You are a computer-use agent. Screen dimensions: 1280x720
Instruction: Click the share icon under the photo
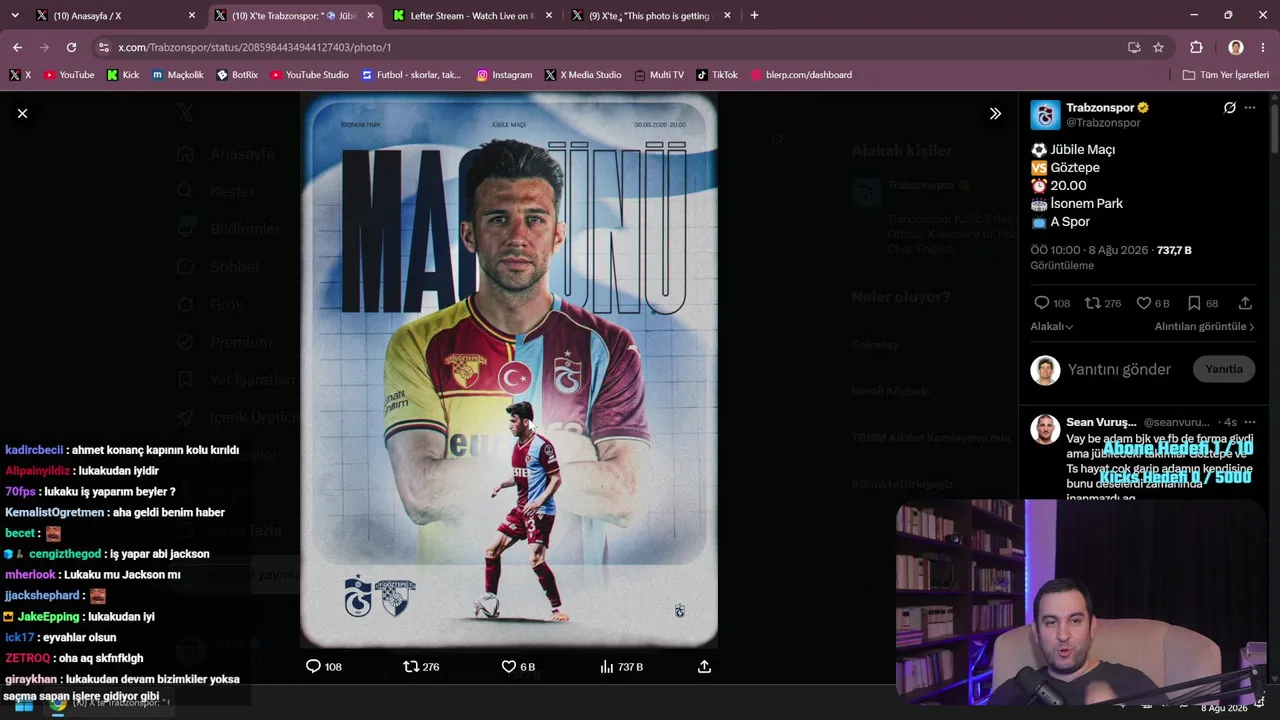tap(704, 667)
